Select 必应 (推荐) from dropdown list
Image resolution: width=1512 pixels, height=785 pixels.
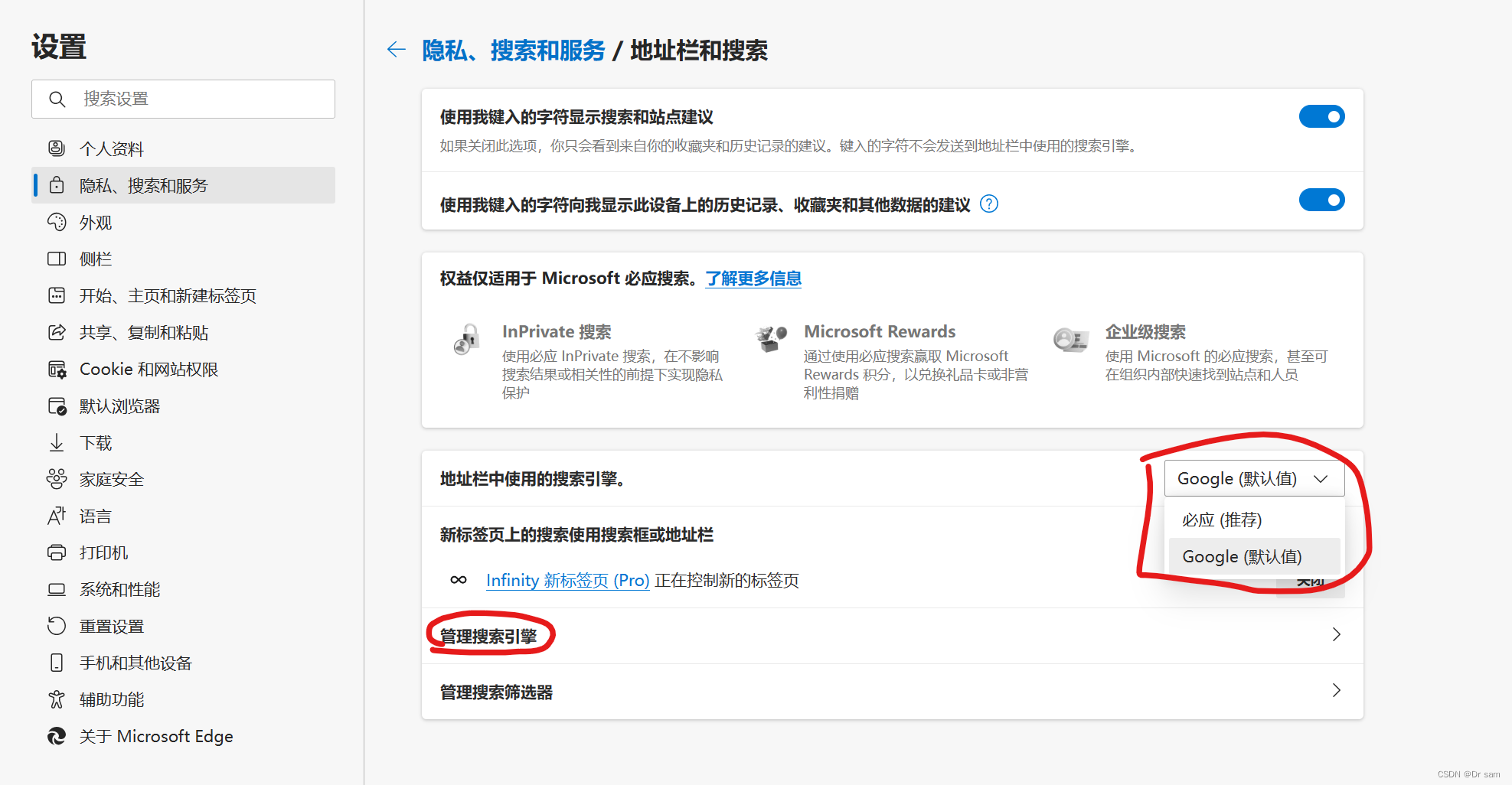1254,520
